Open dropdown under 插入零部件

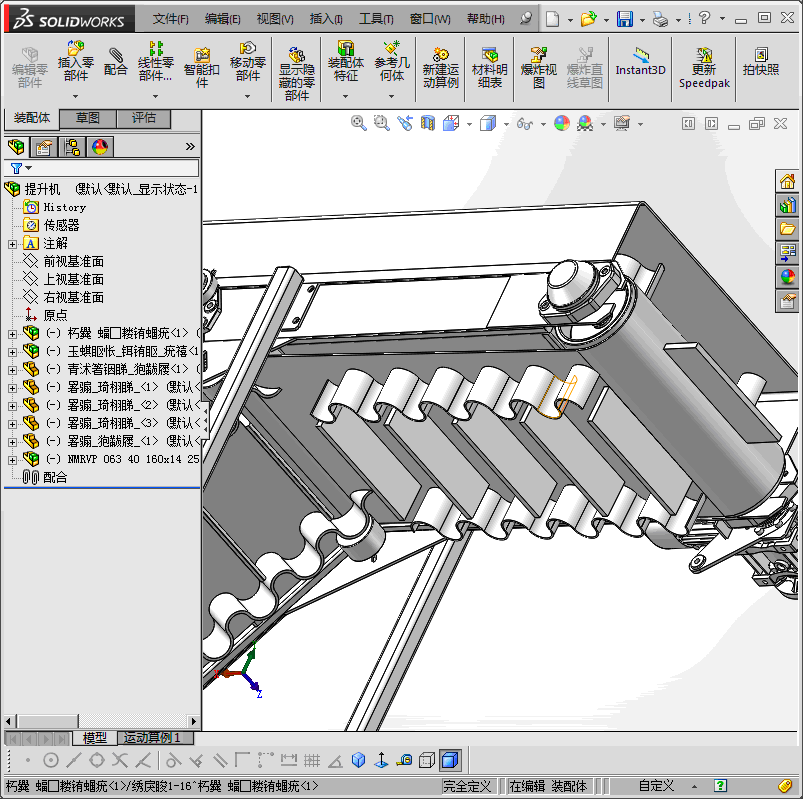(x=76, y=97)
